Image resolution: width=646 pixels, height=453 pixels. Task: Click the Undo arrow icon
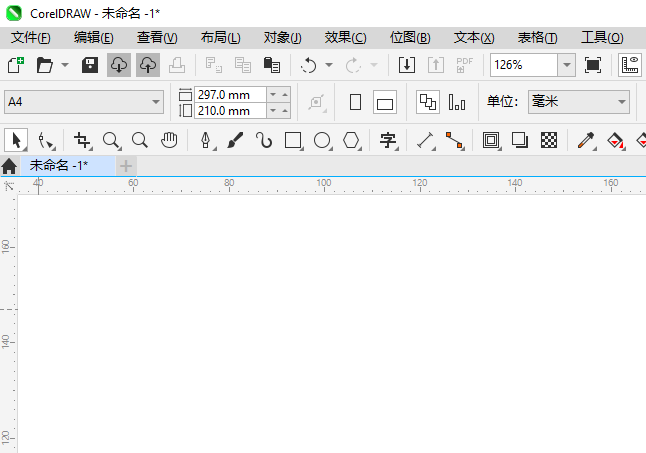click(x=308, y=65)
